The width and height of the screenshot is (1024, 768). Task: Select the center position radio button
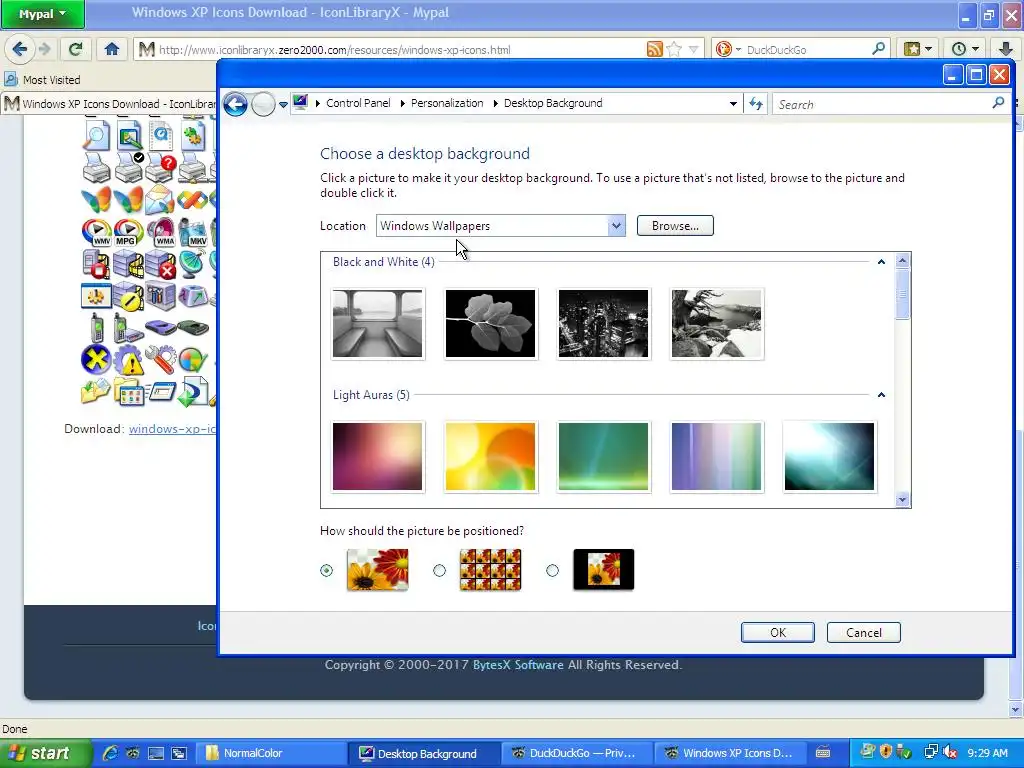pos(552,570)
